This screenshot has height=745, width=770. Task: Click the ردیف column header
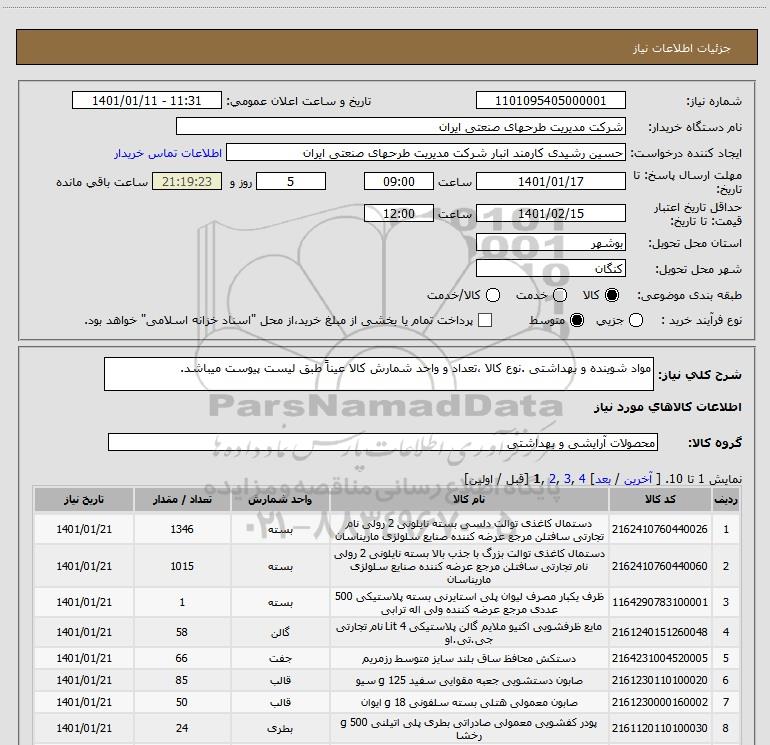coord(726,499)
